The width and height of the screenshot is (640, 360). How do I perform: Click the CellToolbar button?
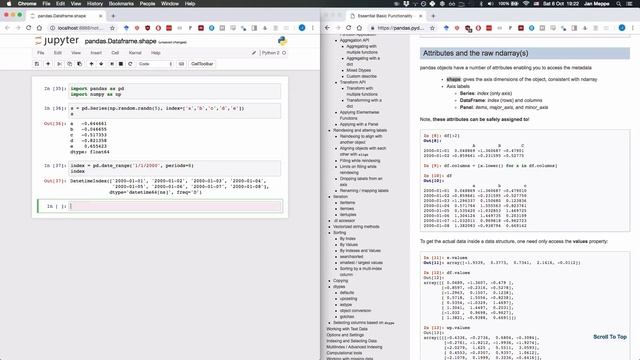click(202, 64)
